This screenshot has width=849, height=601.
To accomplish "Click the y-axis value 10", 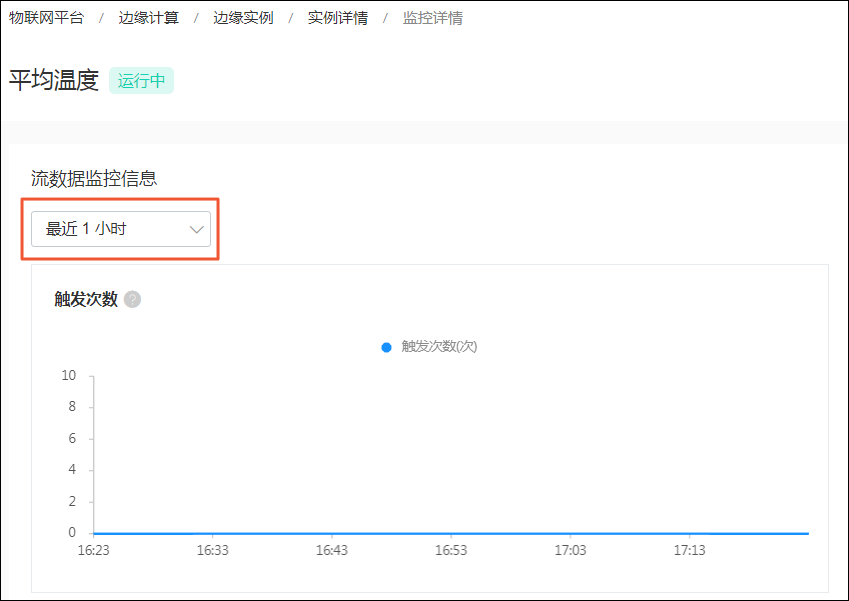I will 69,375.
